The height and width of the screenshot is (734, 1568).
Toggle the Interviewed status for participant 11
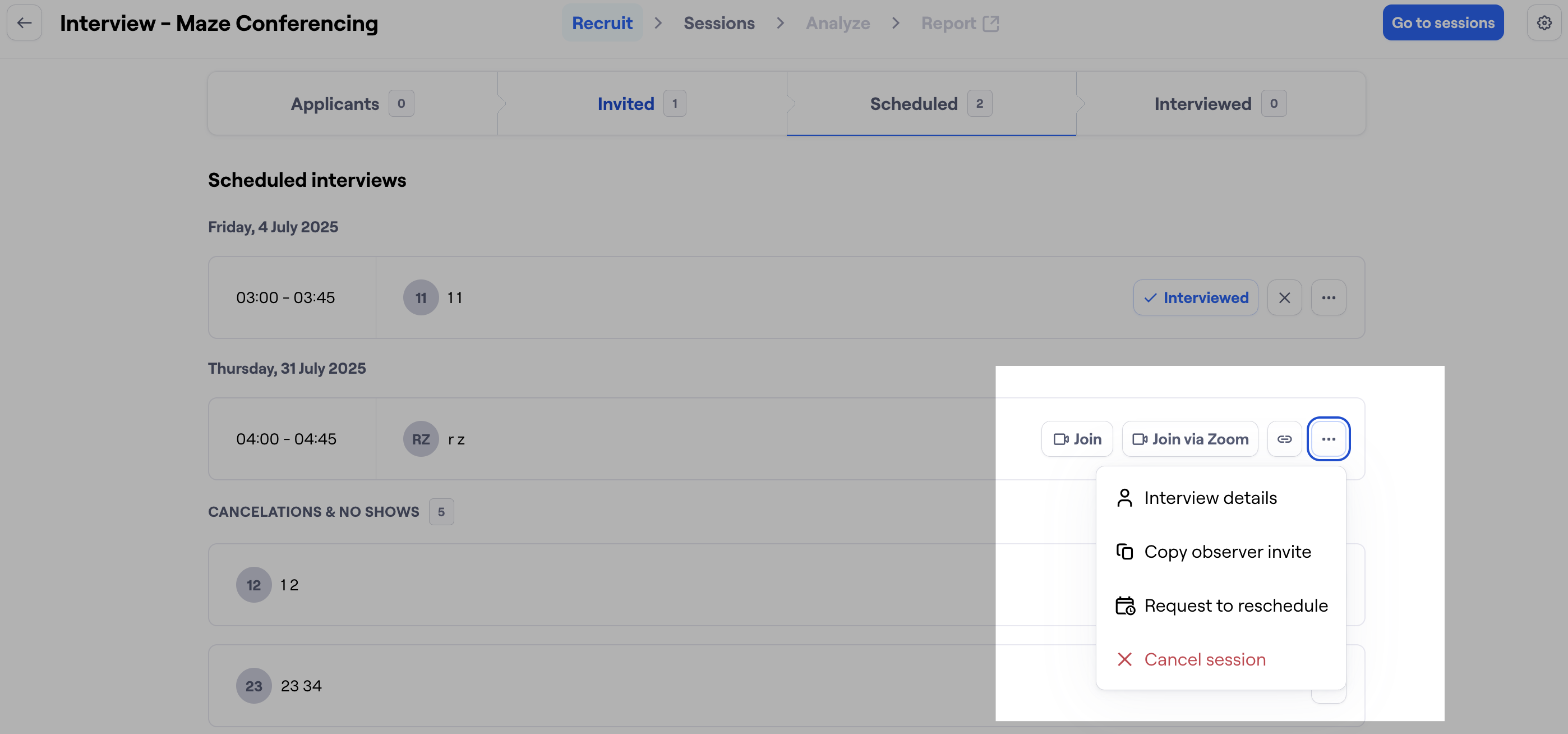1196,298
